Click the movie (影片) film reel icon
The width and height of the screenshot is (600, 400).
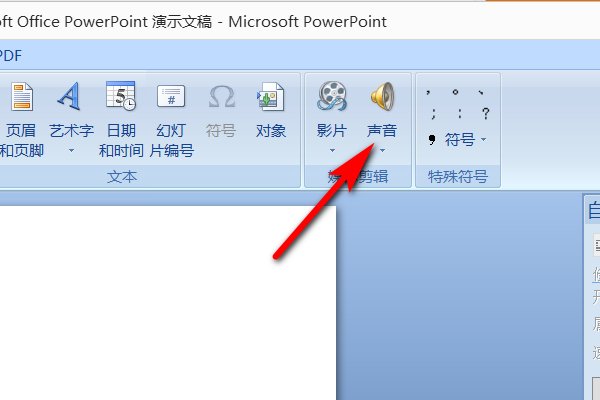[332, 97]
